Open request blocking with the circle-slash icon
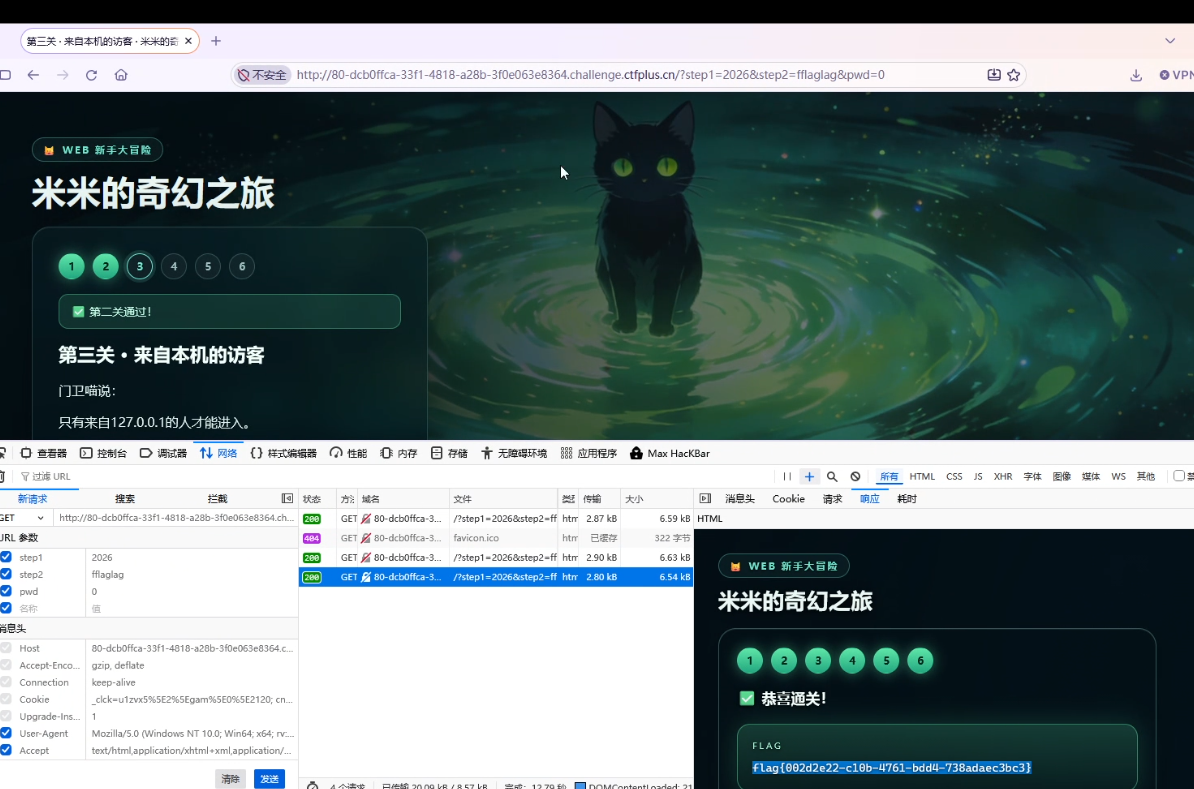This screenshot has width=1194, height=789. click(855, 477)
